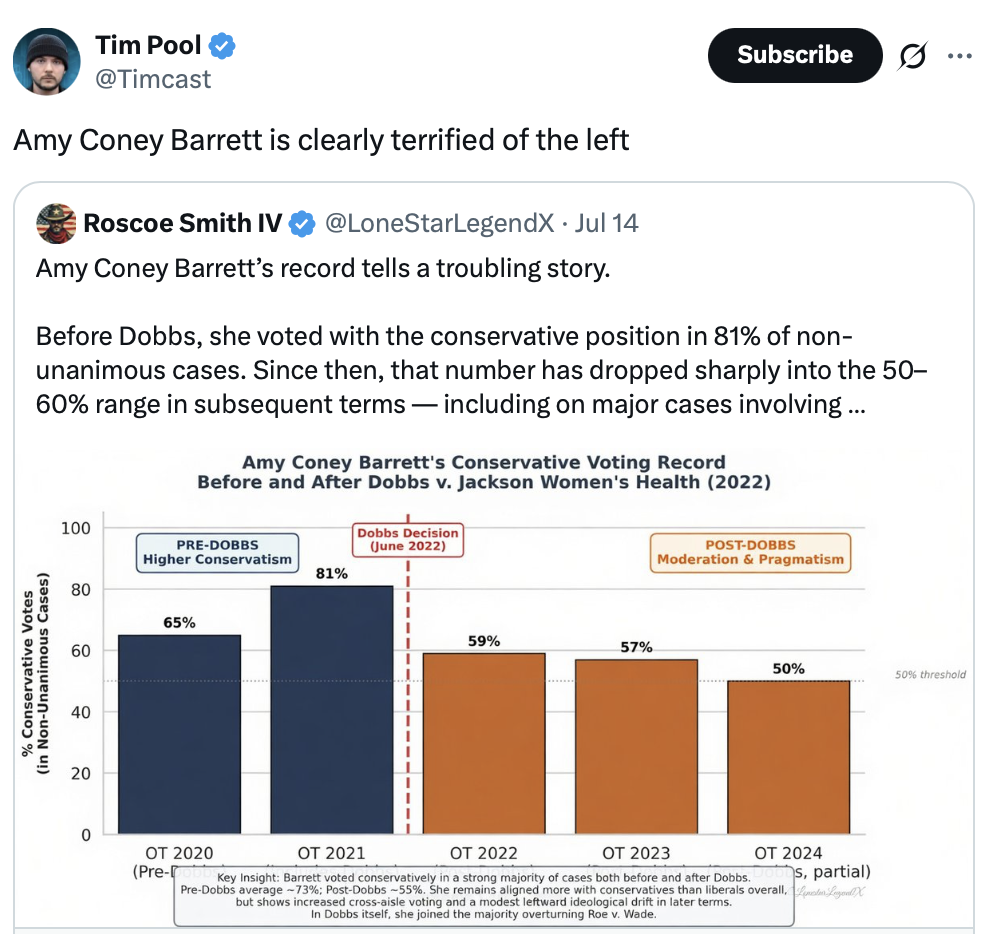This screenshot has width=1002, height=934.
Task: Click the POST-DOBBS Moderation & Pragmatism label
Action: coord(750,553)
